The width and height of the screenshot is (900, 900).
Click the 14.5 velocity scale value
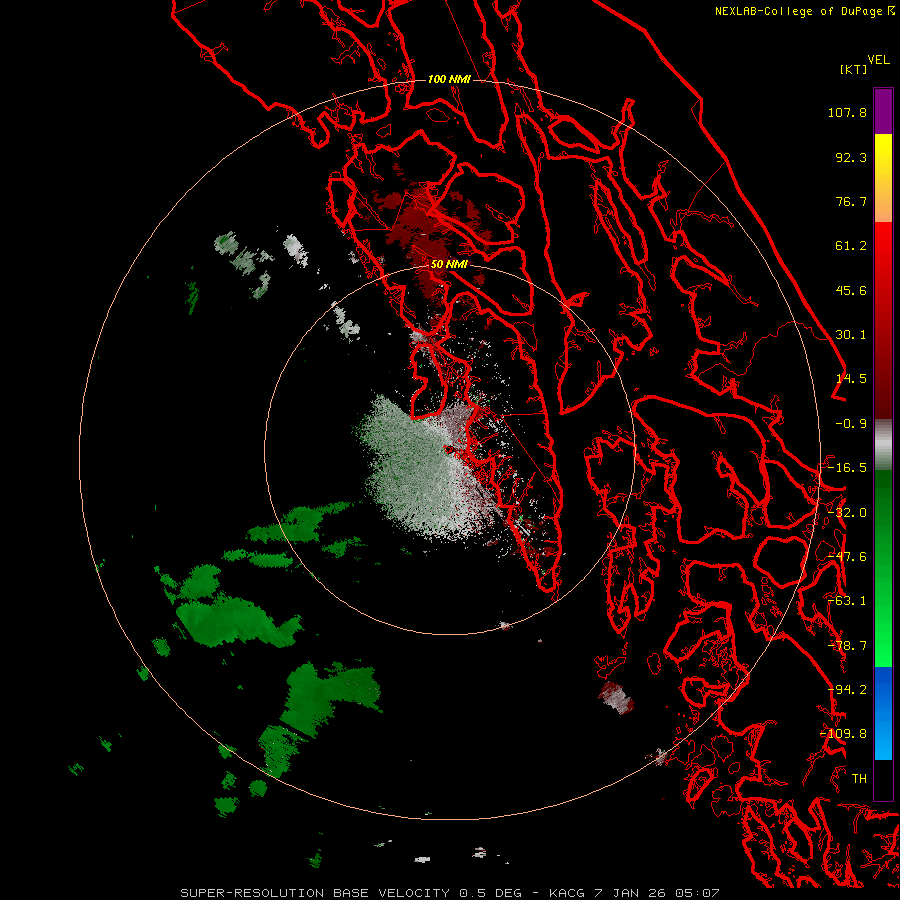pyautogui.click(x=851, y=379)
